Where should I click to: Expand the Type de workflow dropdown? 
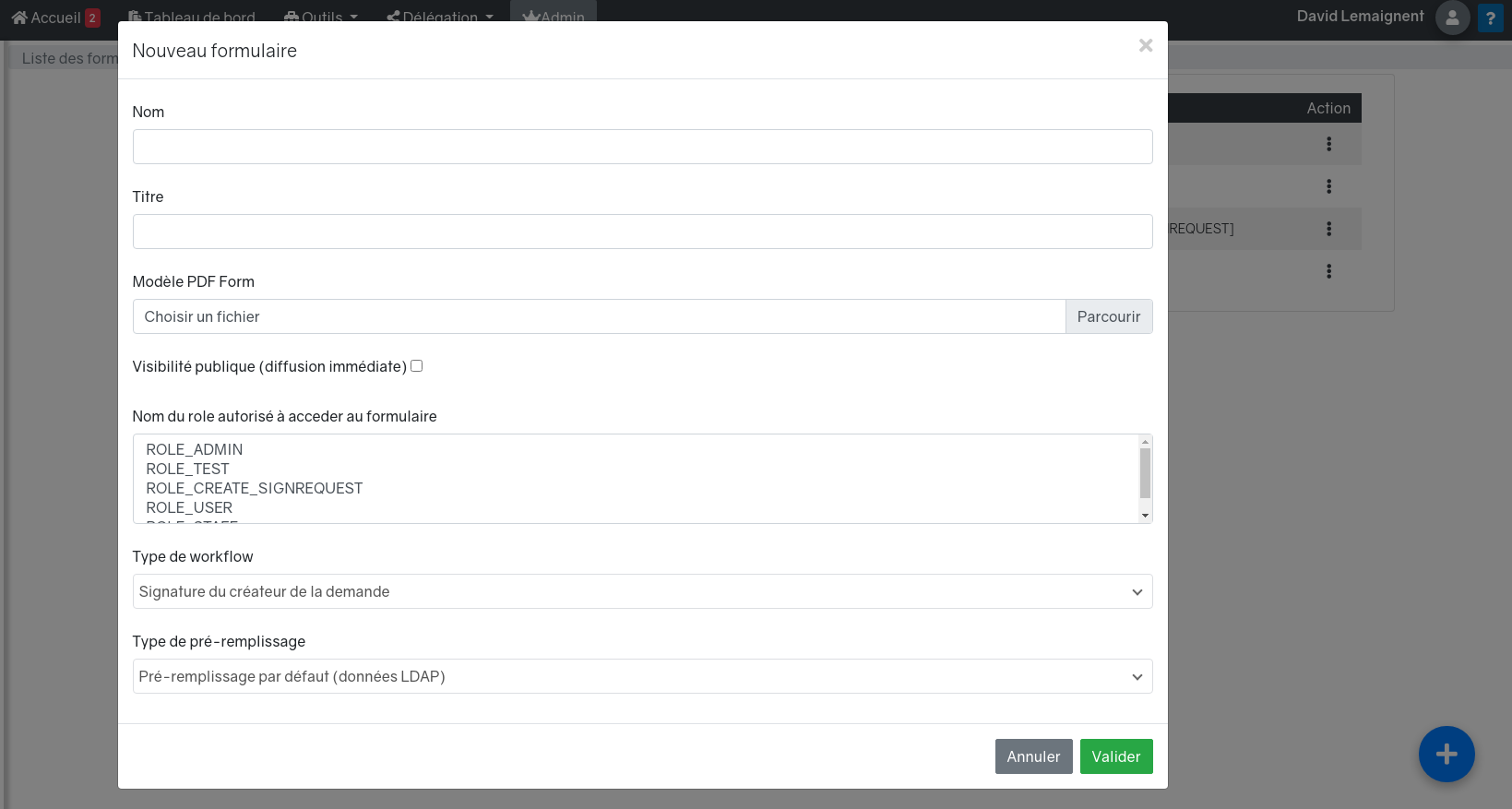tap(642, 591)
